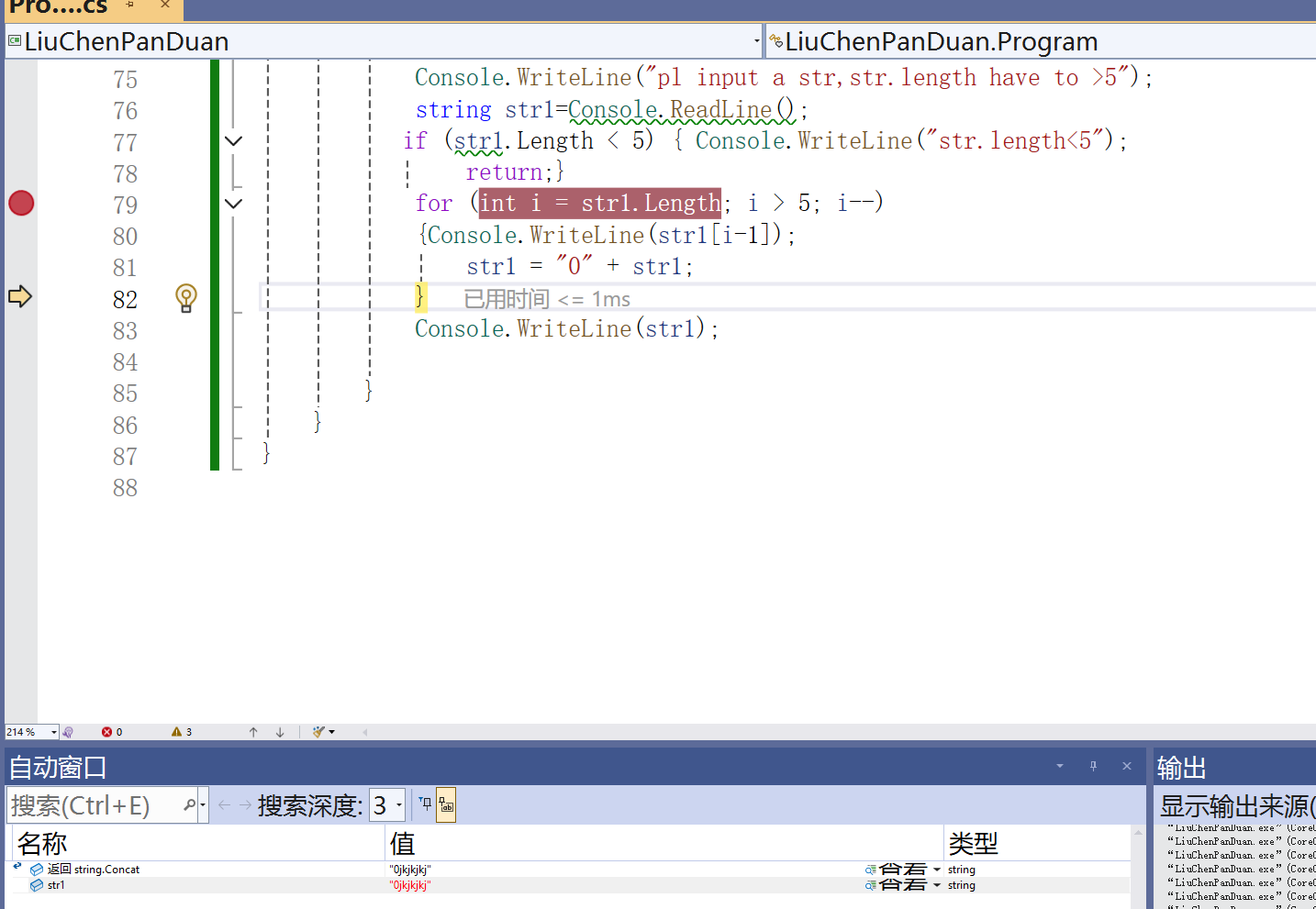The width and height of the screenshot is (1316, 909).
Task: Click the 值 column header
Action: click(x=664, y=843)
